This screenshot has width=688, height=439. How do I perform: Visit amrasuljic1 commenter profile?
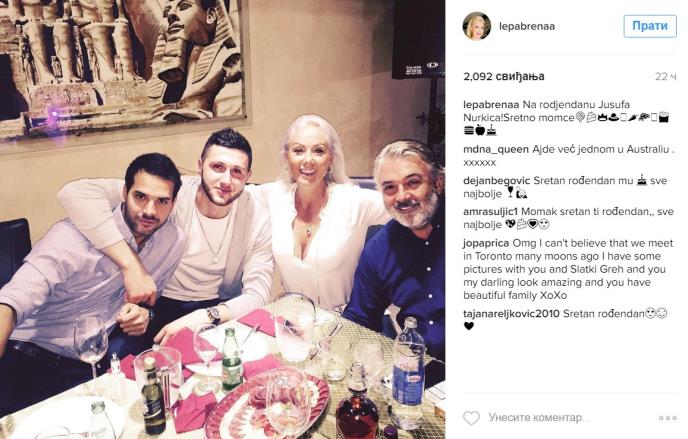491,211
